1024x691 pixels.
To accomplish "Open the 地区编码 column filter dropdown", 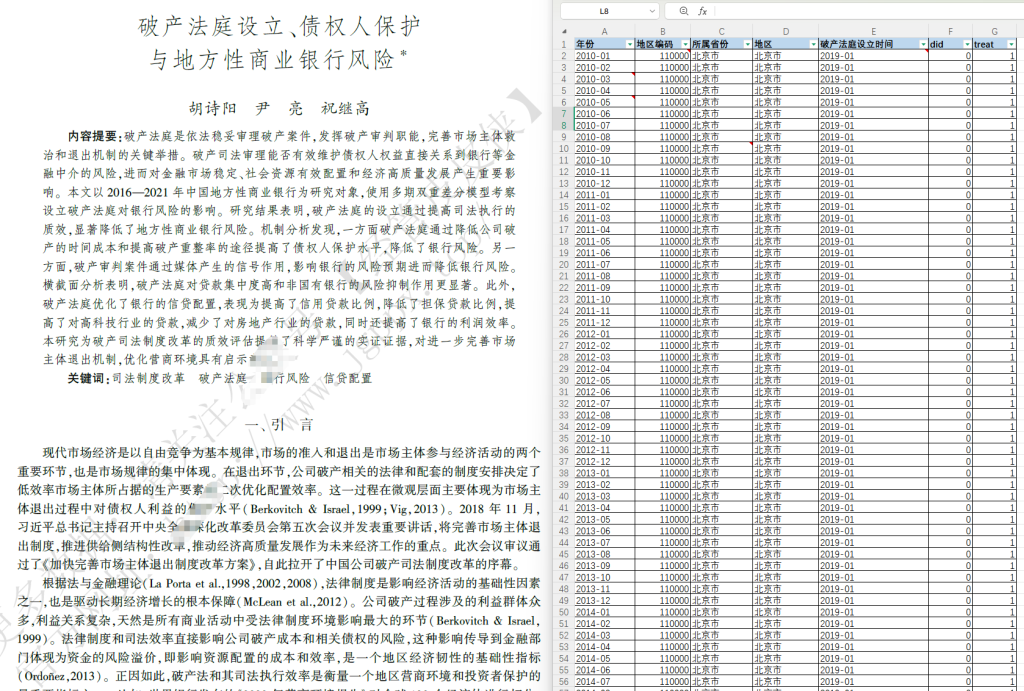I will pyautogui.click(x=684, y=45).
